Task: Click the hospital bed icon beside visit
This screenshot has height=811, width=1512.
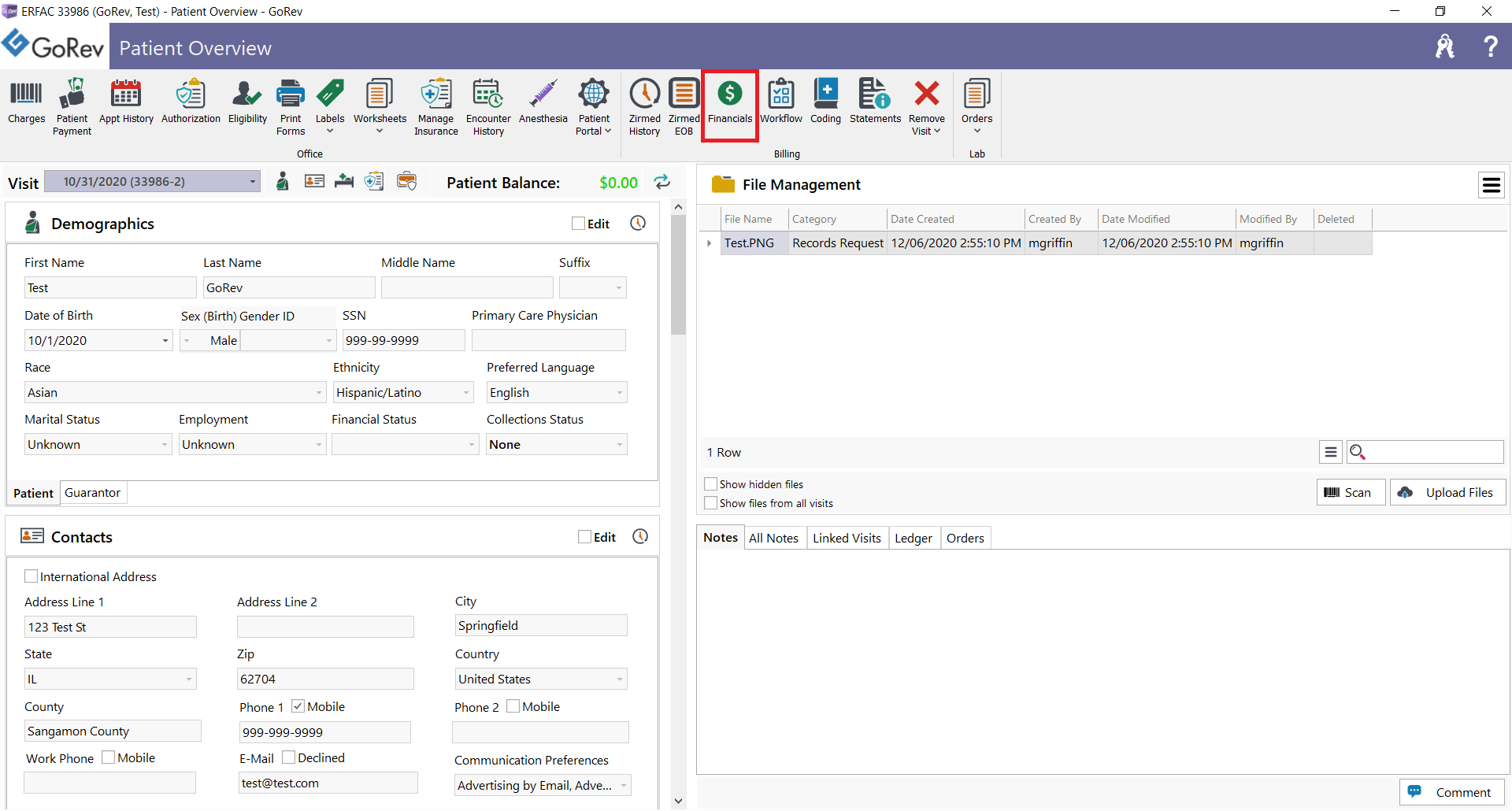Action: pyautogui.click(x=344, y=181)
